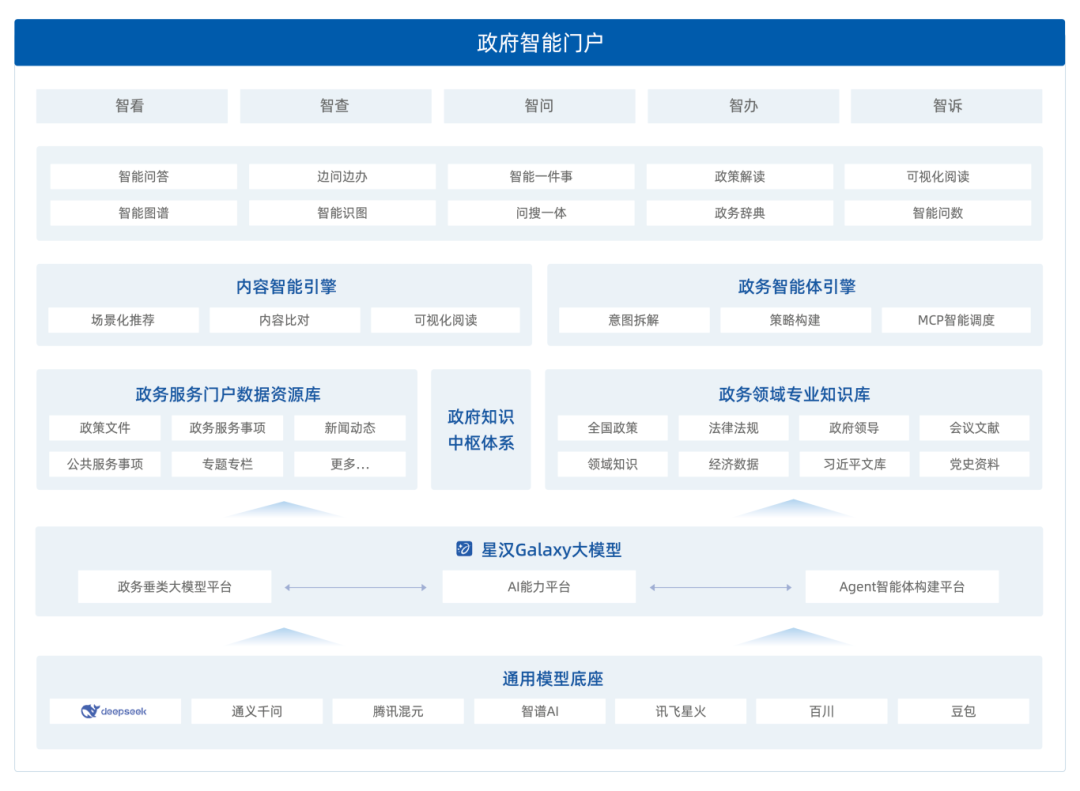Click the 星汉Galaxy大模型 title text
The height and width of the screenshot is (791, 1080).
tap(551, 550)
